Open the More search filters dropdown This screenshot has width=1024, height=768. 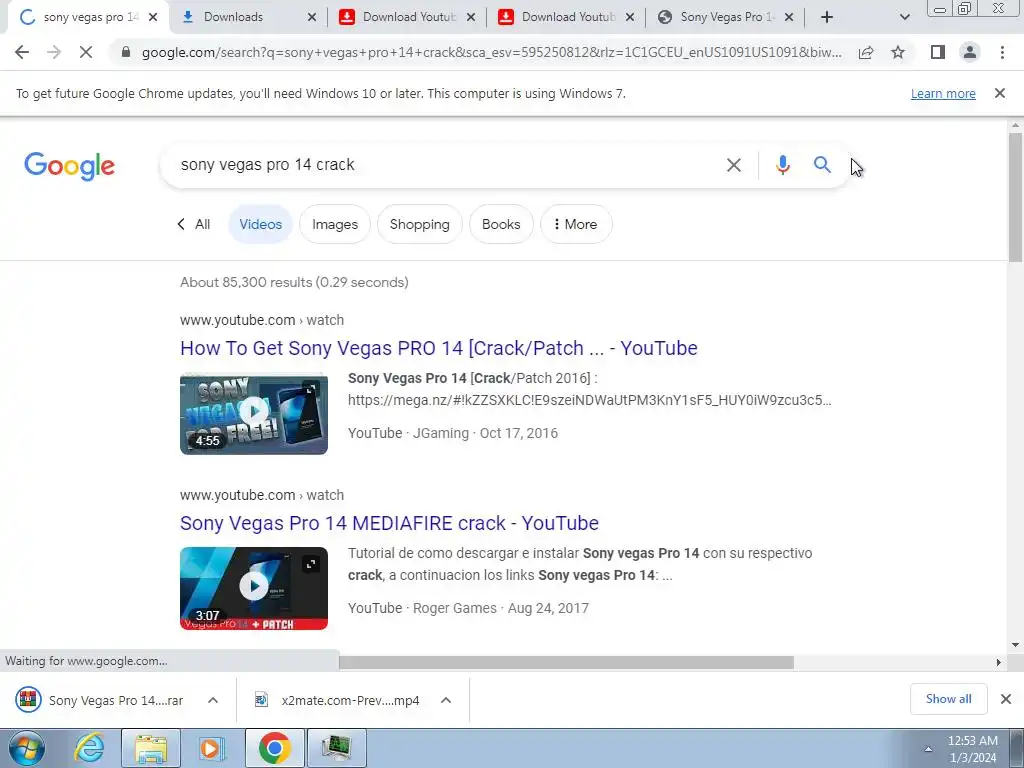click(576, 224)
